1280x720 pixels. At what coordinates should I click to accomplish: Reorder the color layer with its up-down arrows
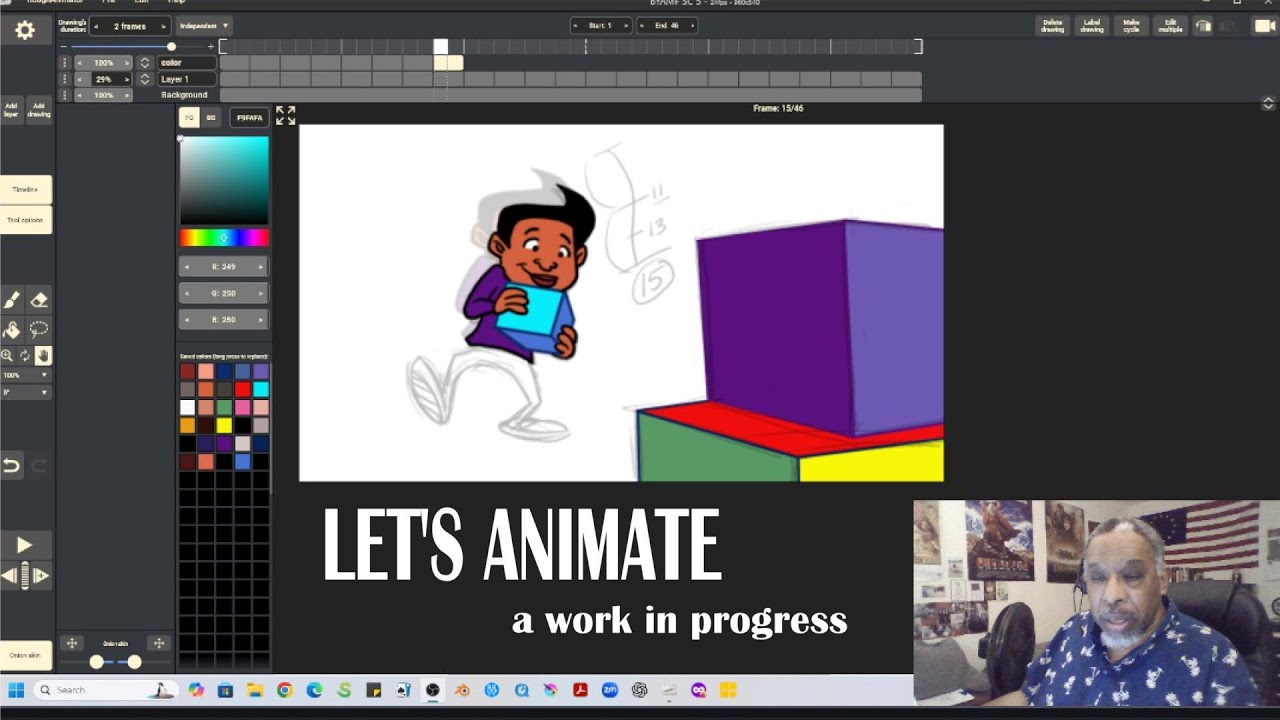click(x=145, y=63)
